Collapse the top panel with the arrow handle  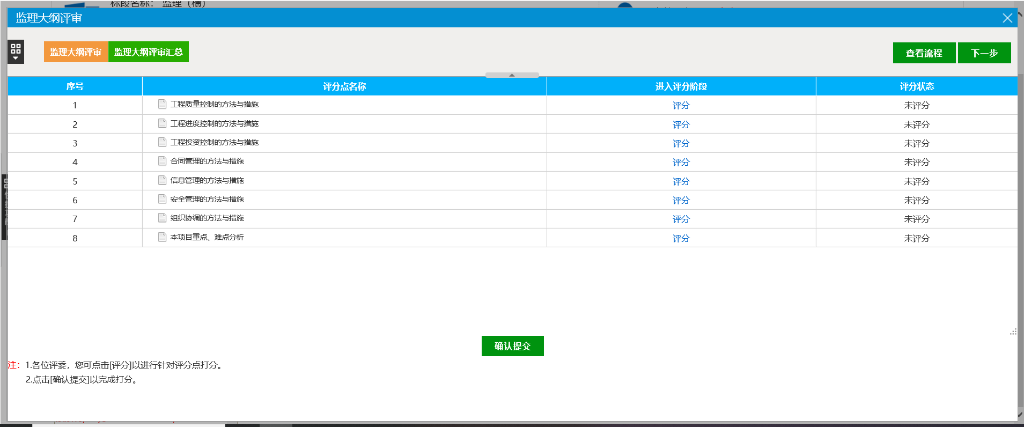pos(511,75)
